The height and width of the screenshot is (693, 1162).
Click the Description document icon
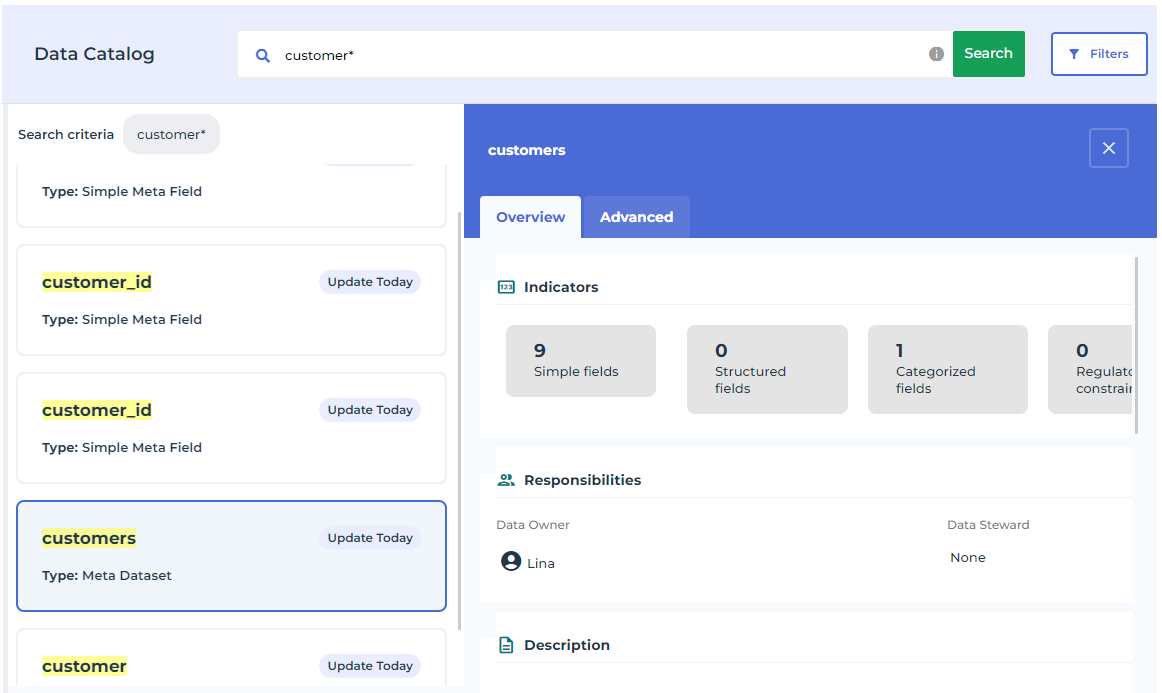point(506,645)
